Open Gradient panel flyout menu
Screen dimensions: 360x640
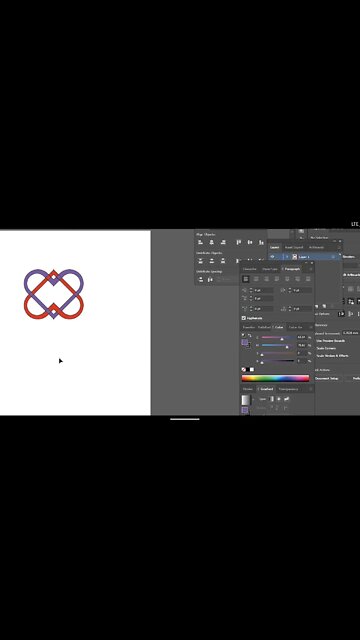coord(311,389)
